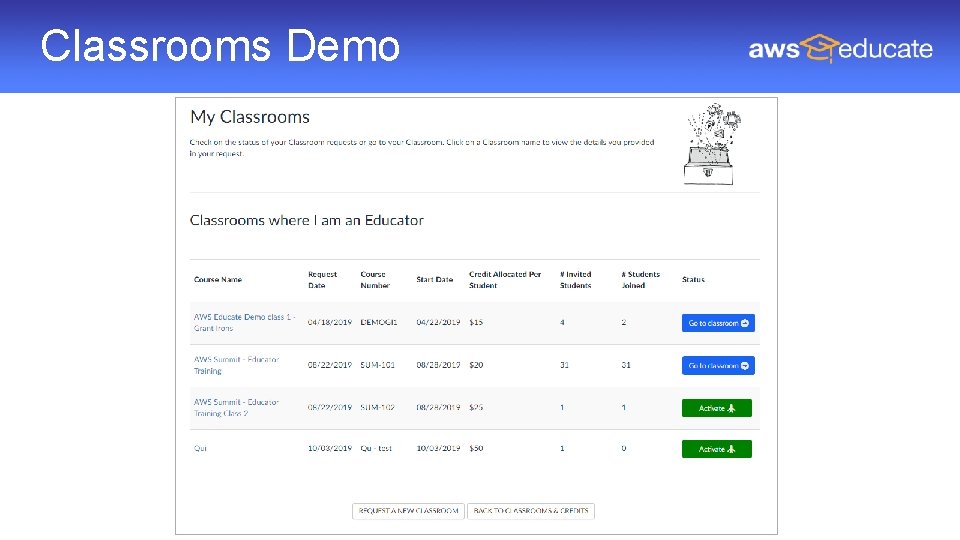Click course number SUM-102
Image resolution: width=960 pixels, height=540 pixels.
(377, 407)
